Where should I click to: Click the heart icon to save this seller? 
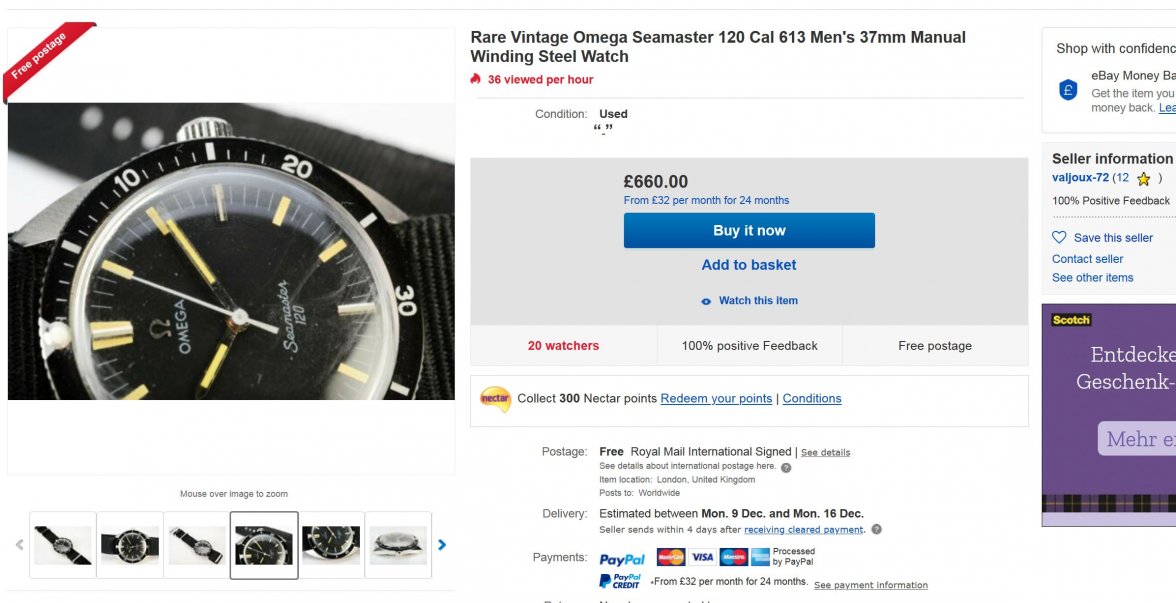(1060, 238)
